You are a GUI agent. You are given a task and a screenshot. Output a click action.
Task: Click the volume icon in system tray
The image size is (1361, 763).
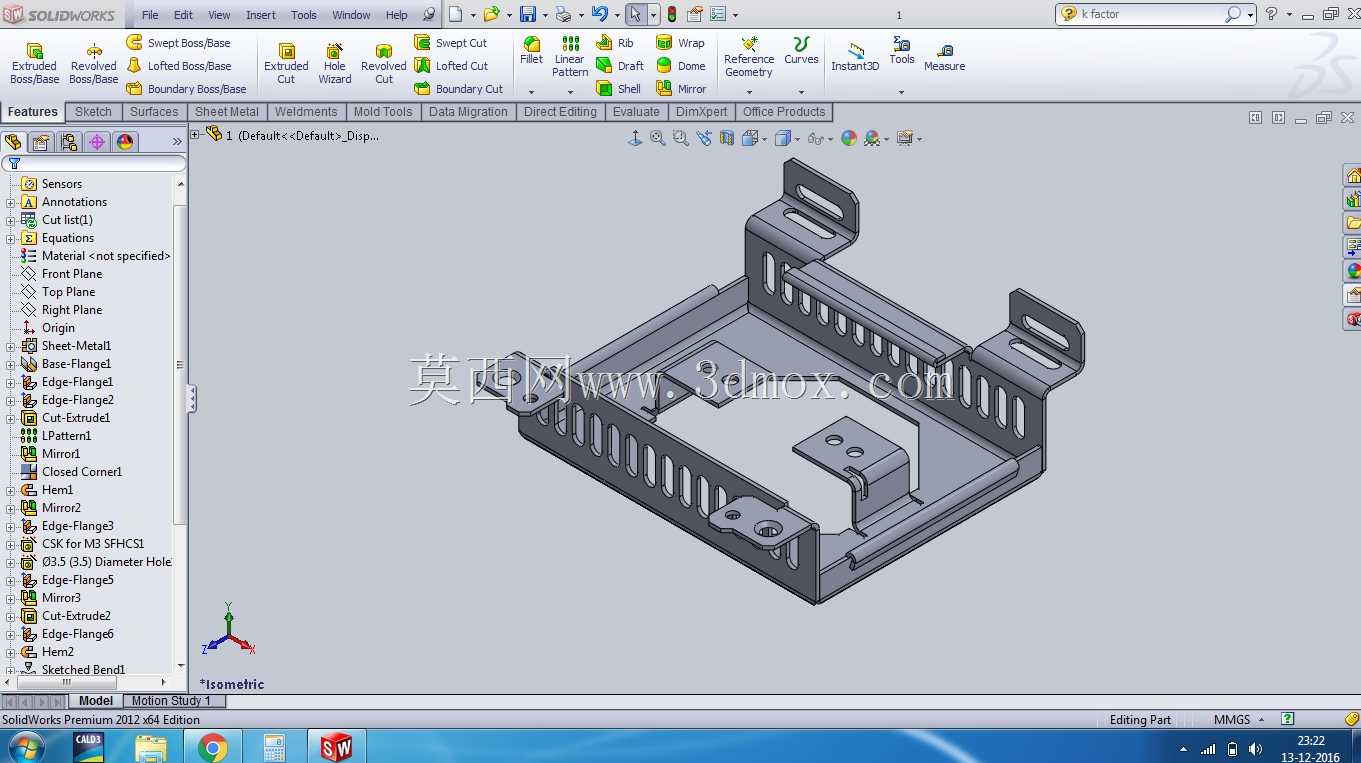pos(1255,749)
